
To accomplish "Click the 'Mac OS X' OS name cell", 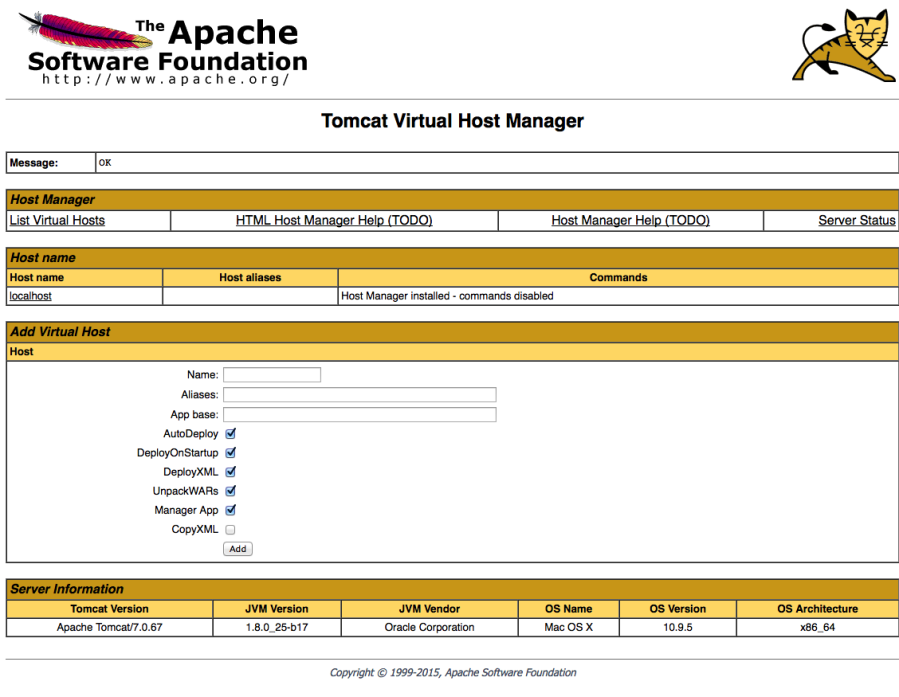I will coord(569,627).
